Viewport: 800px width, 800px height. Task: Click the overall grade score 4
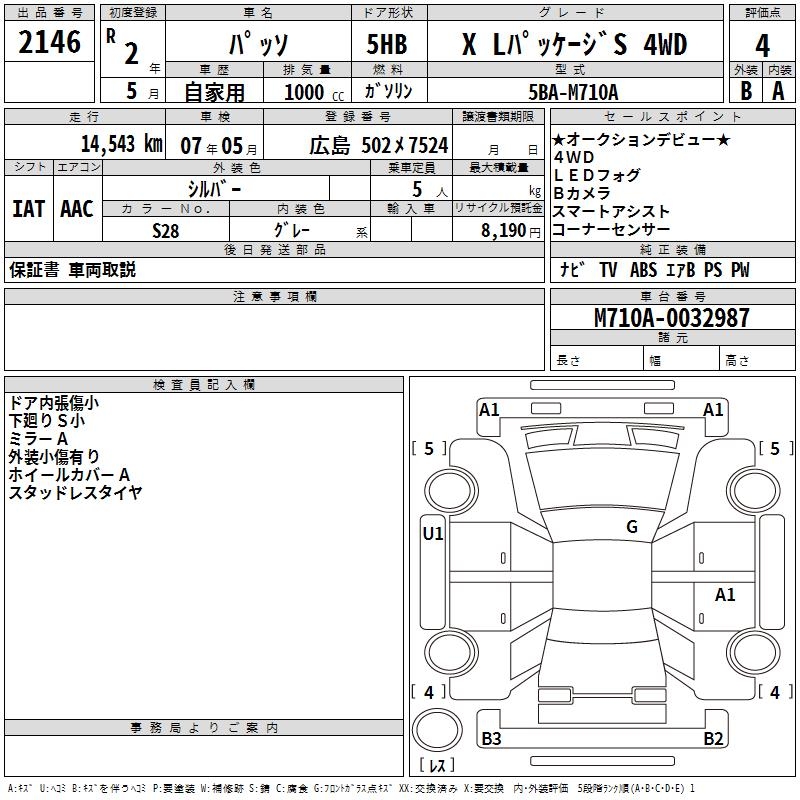pyautogui.click(x=762, y=45)
